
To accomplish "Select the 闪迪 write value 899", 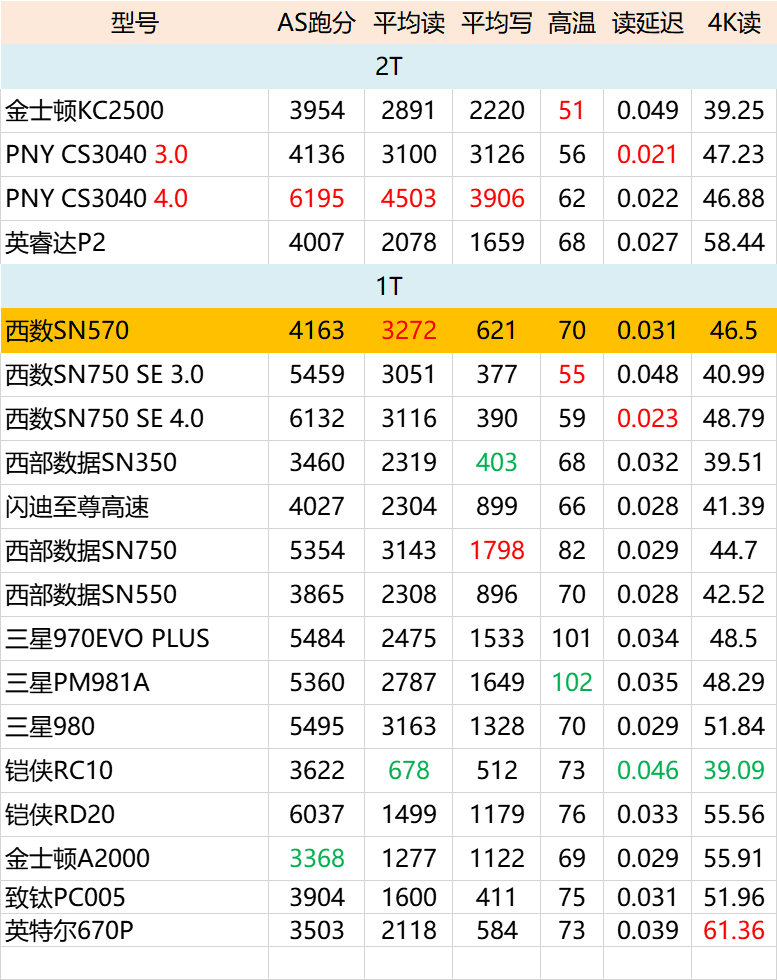I will point(496,506).
